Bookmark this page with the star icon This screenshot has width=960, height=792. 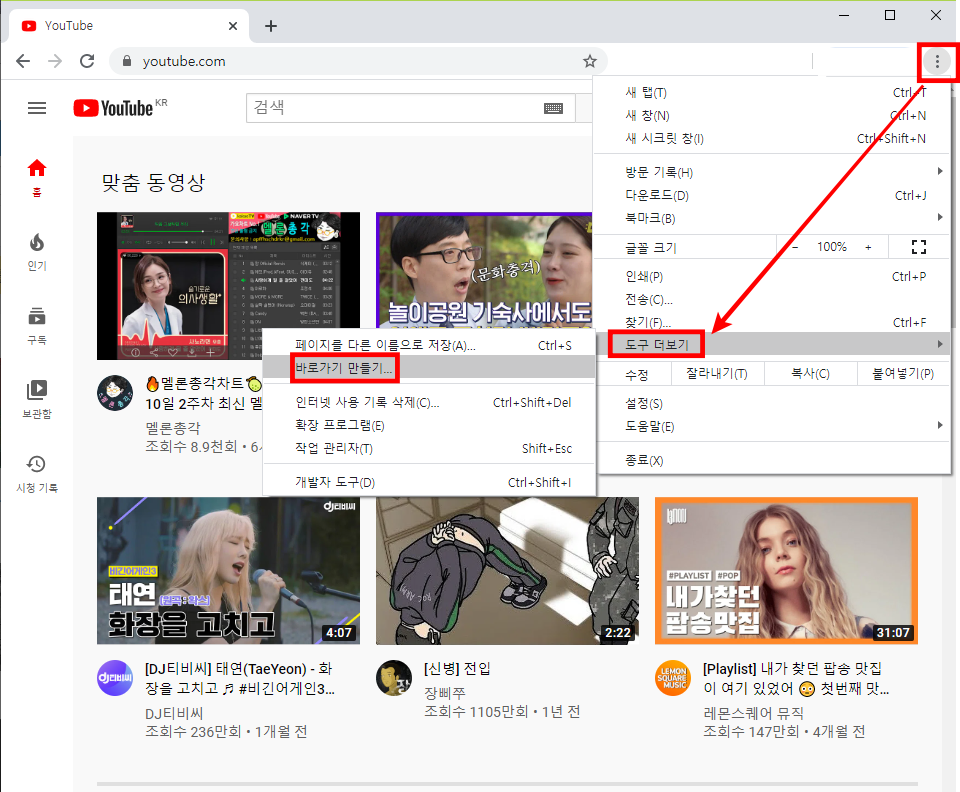click(590, 61)
